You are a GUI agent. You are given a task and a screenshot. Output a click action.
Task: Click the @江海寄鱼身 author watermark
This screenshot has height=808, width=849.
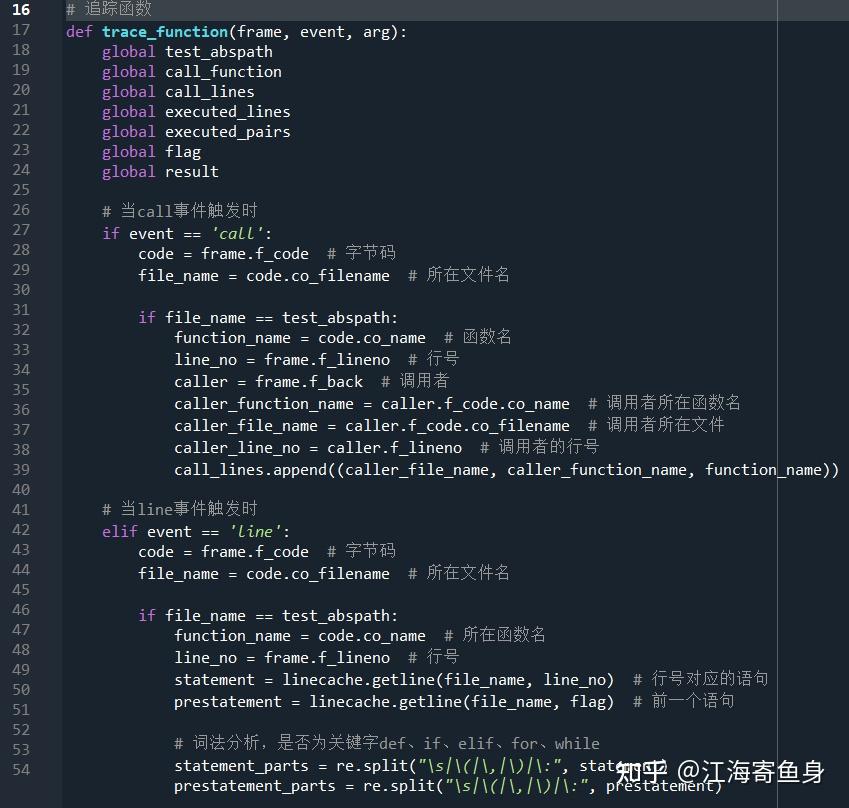[751, 772]
